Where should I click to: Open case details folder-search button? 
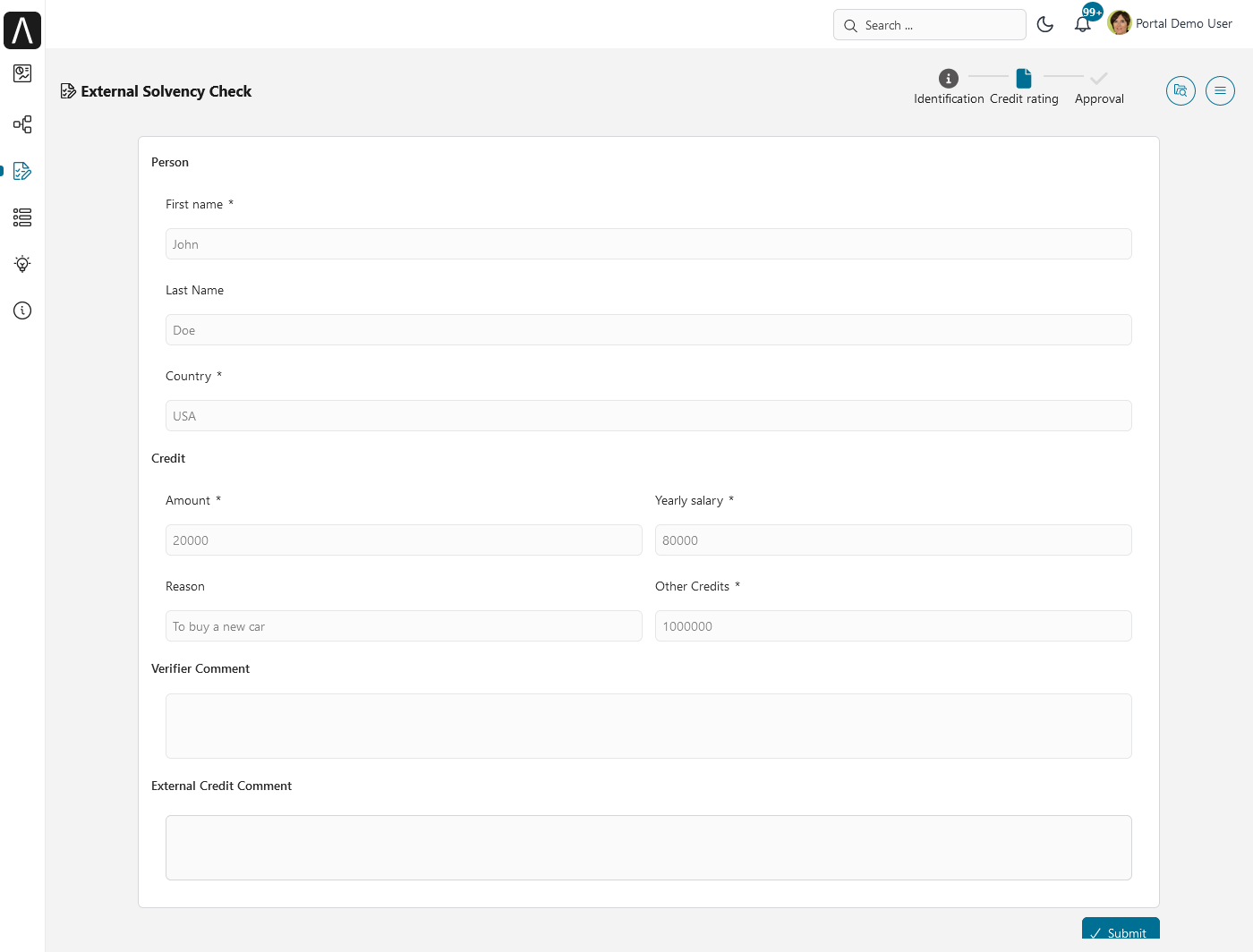(x=1181, y=90)
